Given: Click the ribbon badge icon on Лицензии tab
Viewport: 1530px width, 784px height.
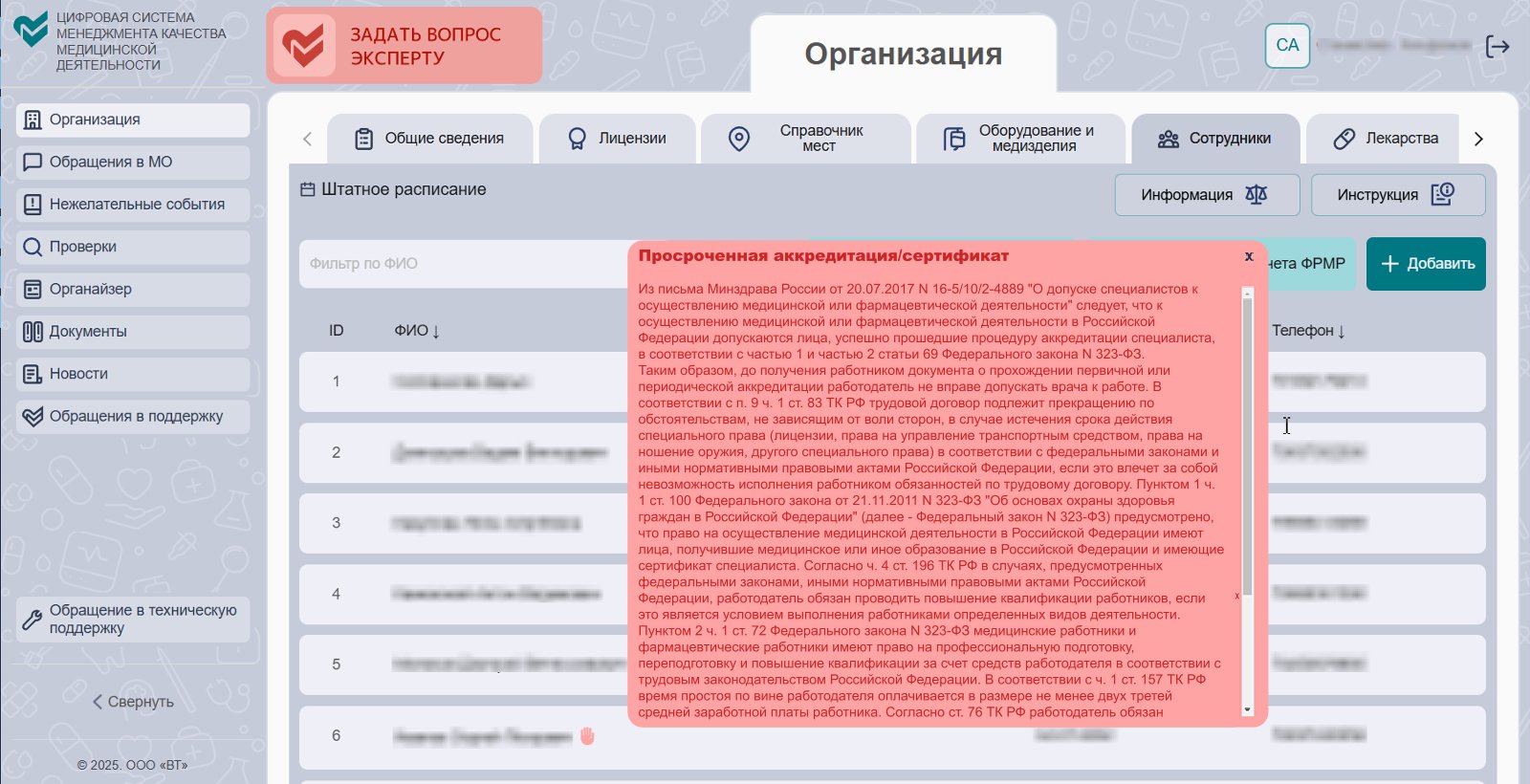Looking at the screenshot, I should 578,139.
